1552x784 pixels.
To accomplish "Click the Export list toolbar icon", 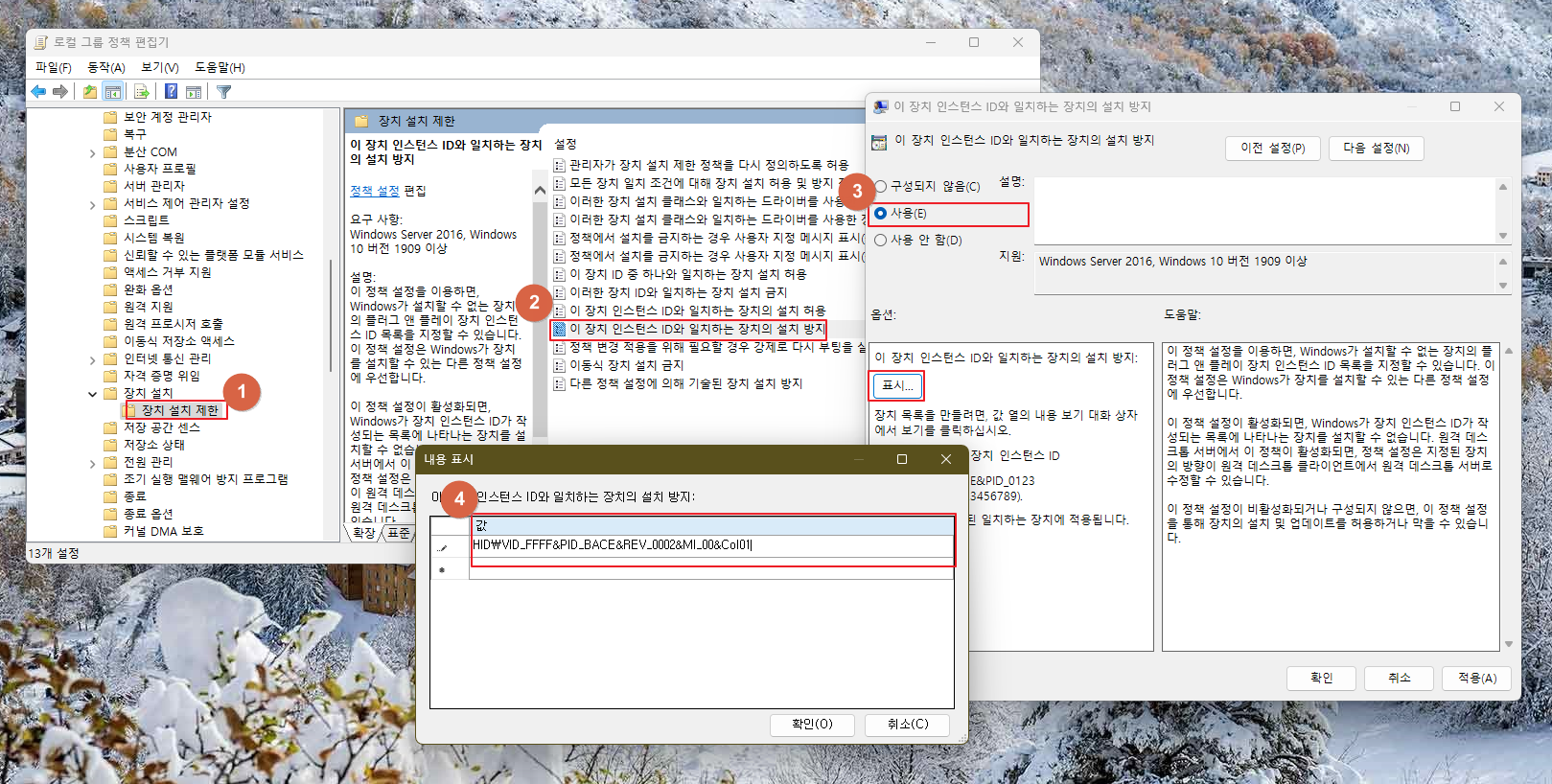I will pyautogui.click(x=142, y=92).
